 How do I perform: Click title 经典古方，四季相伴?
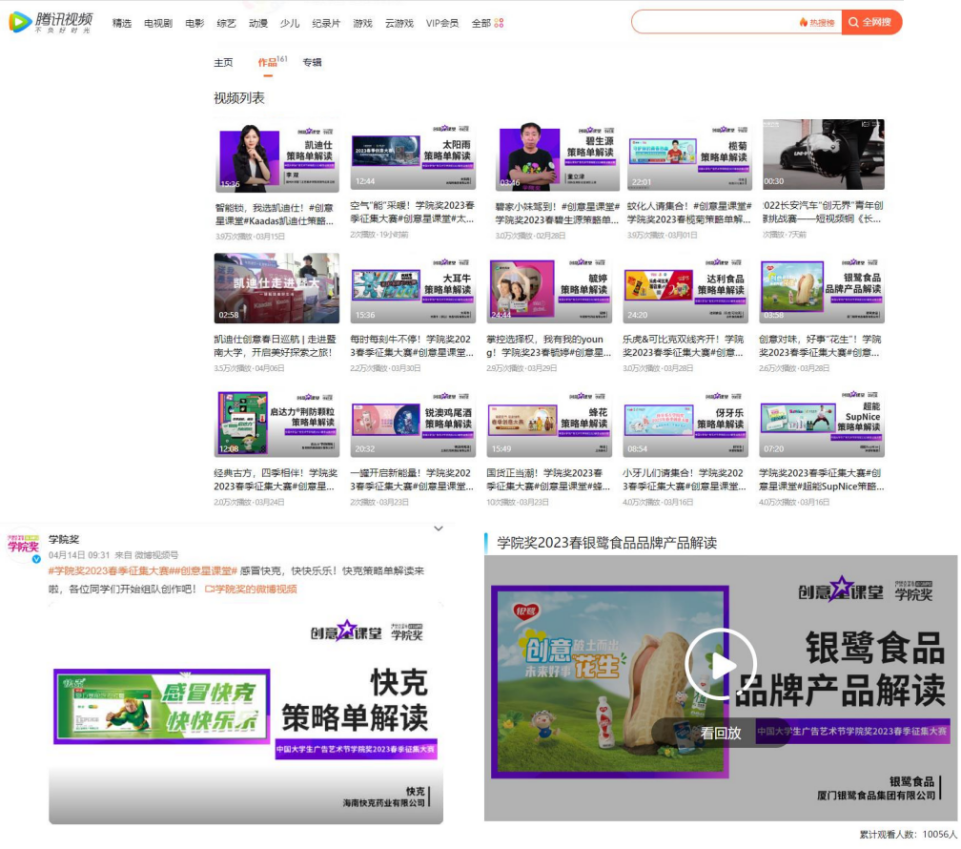tap(275, 479)
